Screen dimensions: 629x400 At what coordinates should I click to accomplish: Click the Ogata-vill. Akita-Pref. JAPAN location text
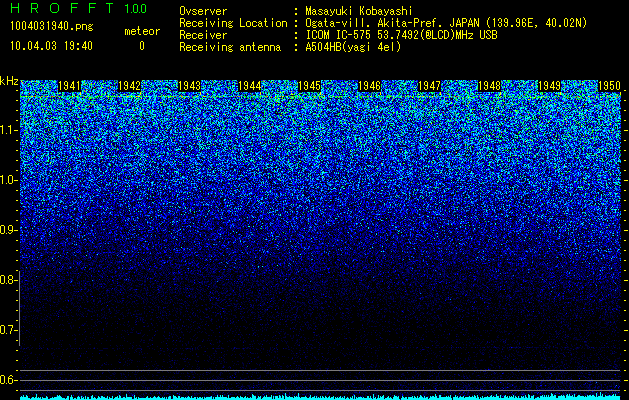[x=446, y=23]
